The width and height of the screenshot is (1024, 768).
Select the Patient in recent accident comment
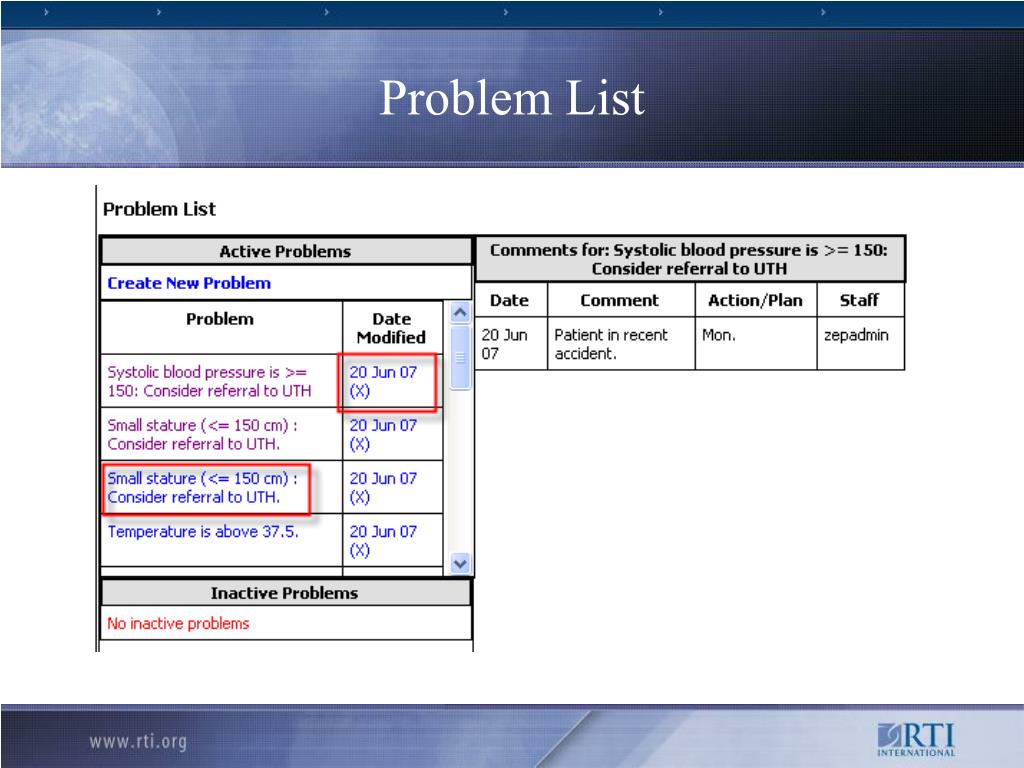click(x=610, y=344)
